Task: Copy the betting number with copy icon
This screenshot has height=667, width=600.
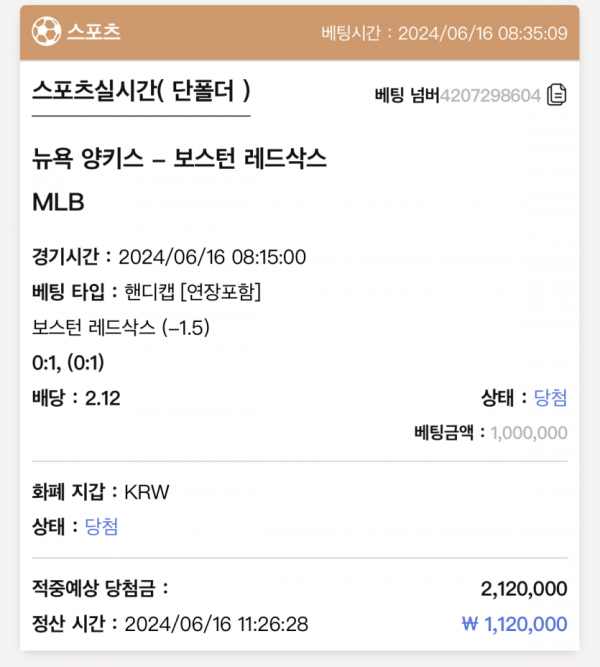Action: [x=557, y=96]
